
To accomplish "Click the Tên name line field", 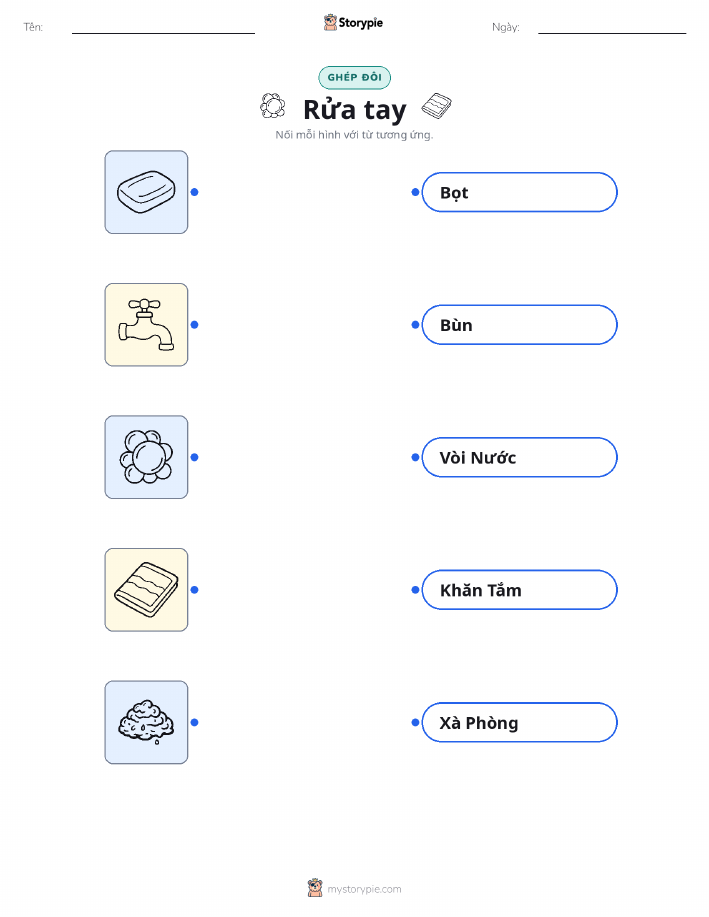I will tap(163, 27).
